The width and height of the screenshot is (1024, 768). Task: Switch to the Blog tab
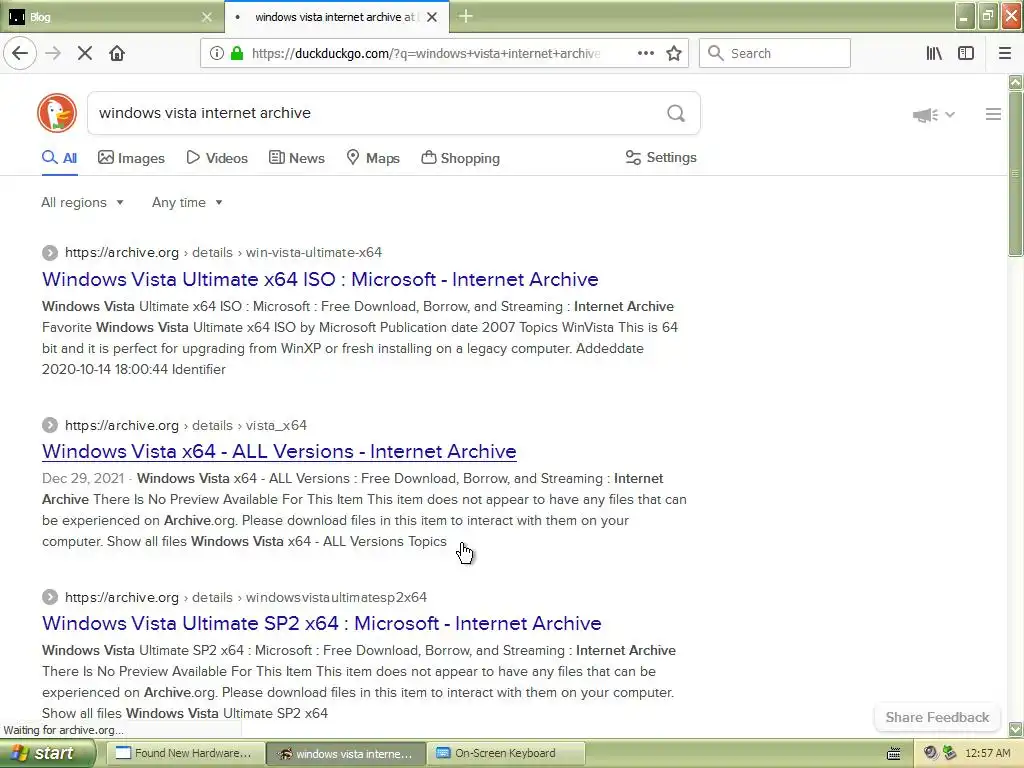point(111,17)
